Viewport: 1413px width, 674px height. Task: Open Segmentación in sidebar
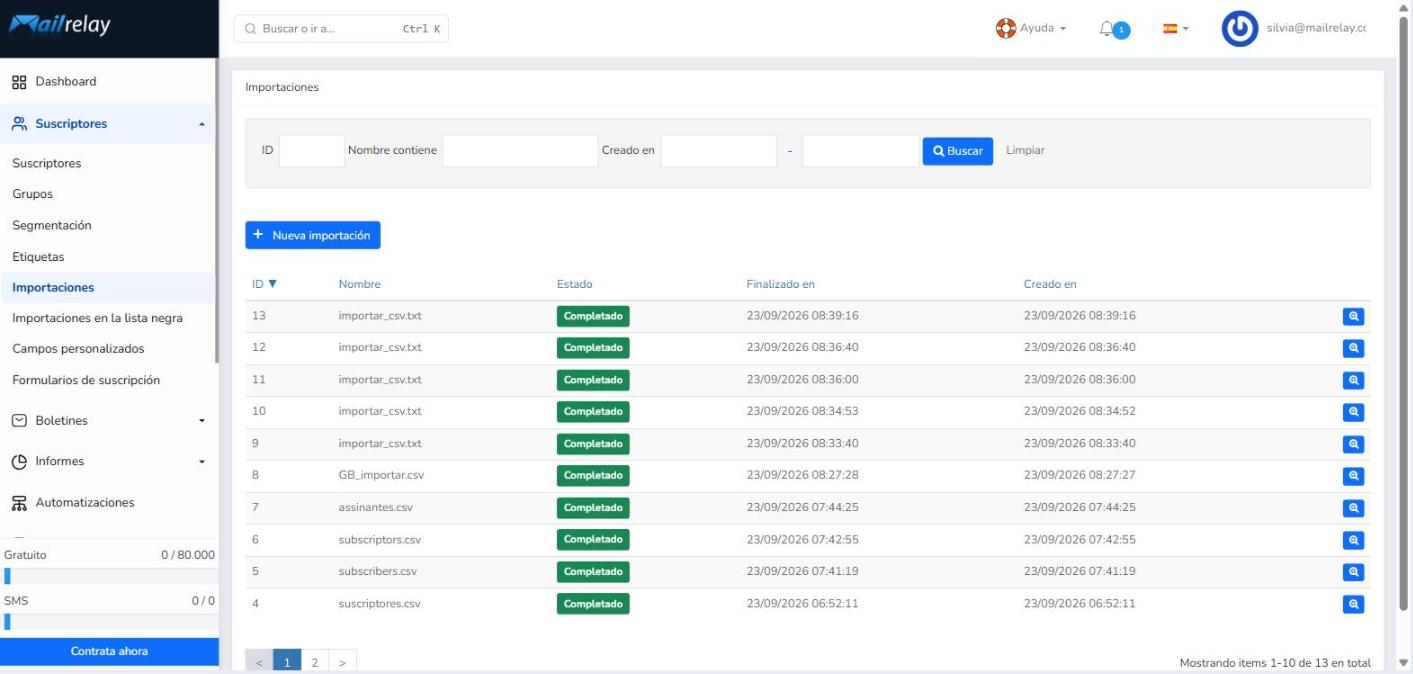52,225
